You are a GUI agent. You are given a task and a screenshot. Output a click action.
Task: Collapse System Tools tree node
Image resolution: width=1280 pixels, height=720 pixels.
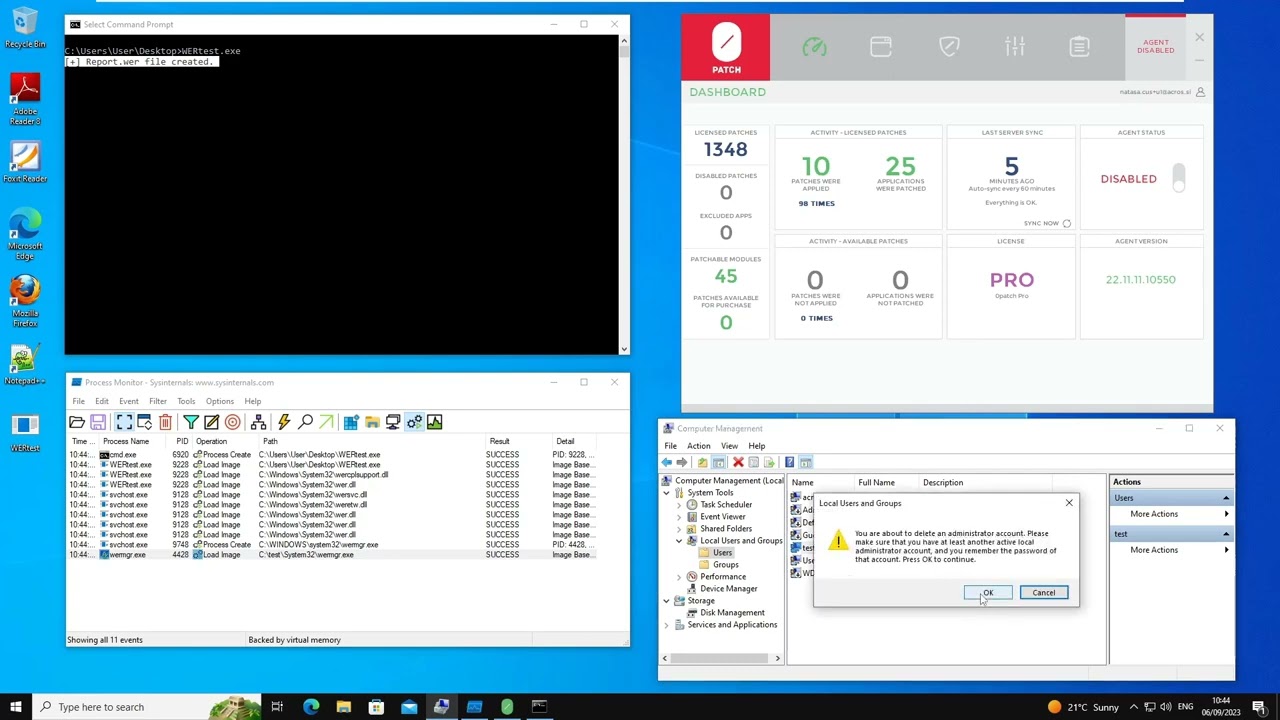click(x=666, y=493)
